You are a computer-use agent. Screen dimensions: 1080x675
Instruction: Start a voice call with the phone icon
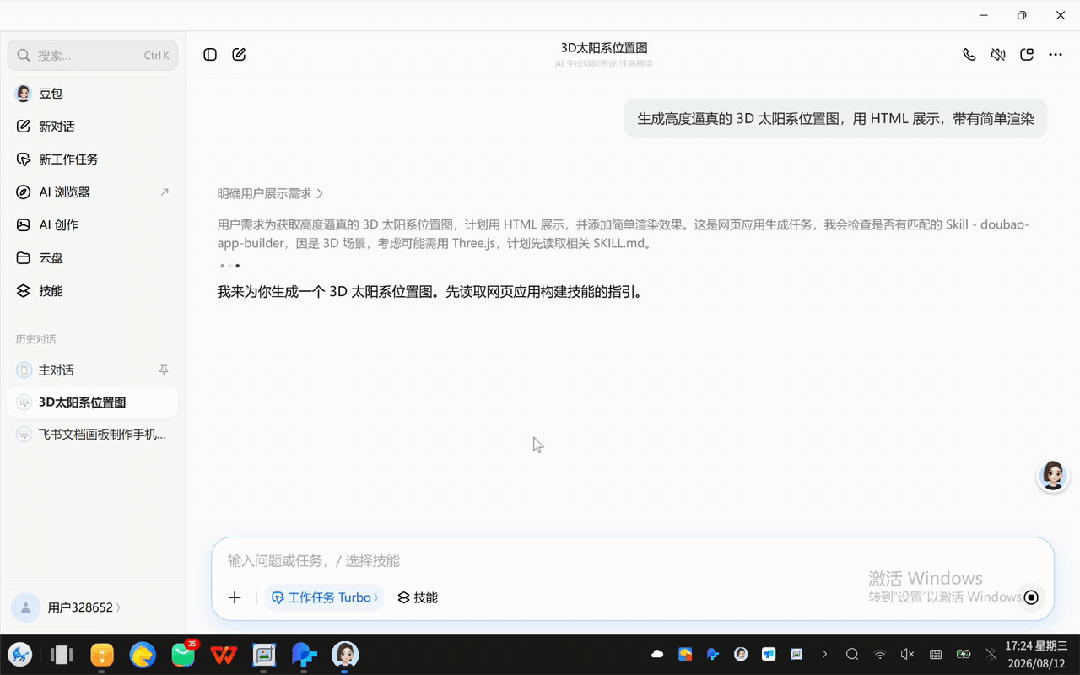tap(969, 54)
